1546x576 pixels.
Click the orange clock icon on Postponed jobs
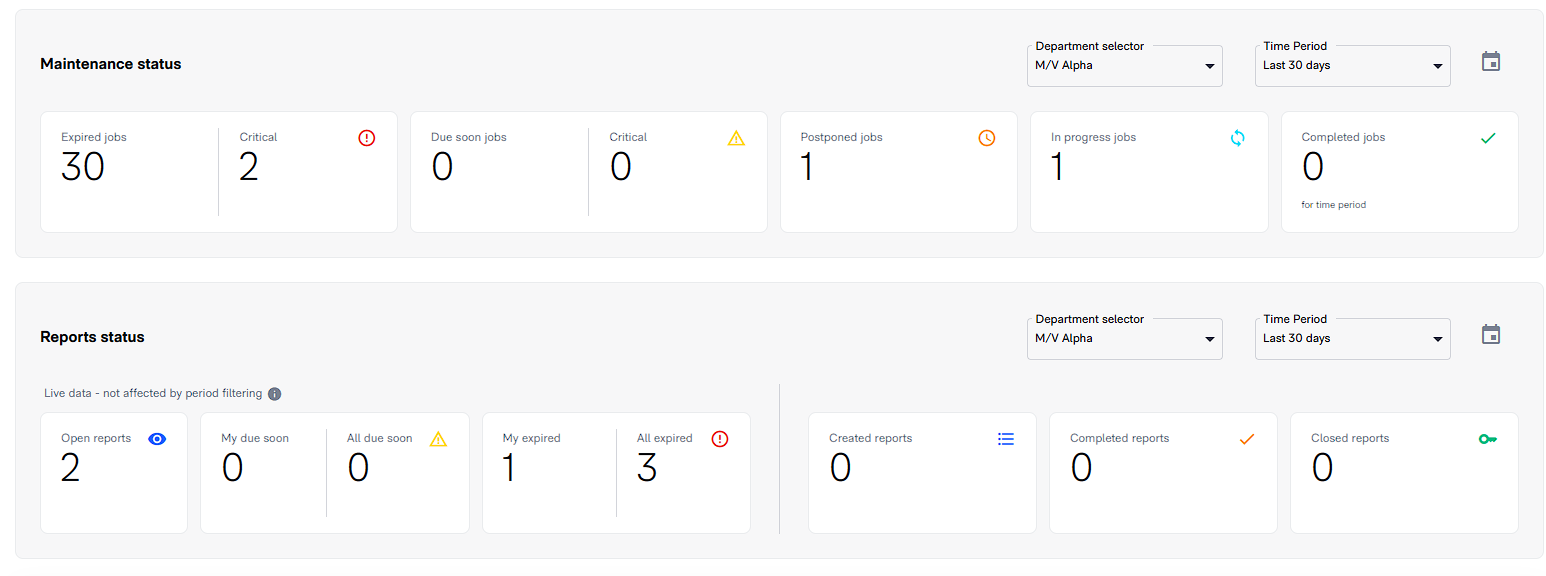click(x=986, y=138)
